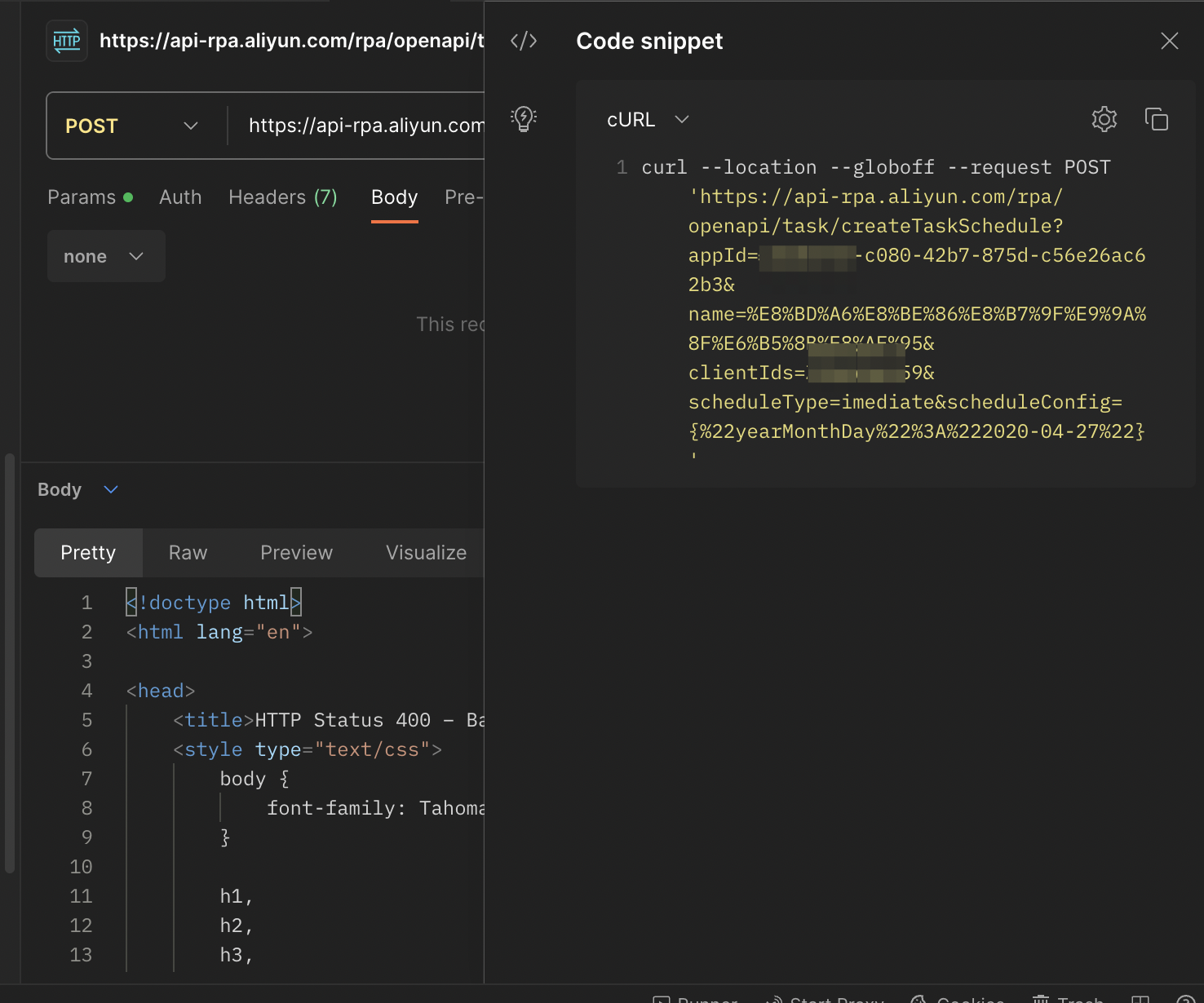Click response line number 10
Image resolution: width=1204 pixels, height=1003 pixels.
(x=81, y=867)
